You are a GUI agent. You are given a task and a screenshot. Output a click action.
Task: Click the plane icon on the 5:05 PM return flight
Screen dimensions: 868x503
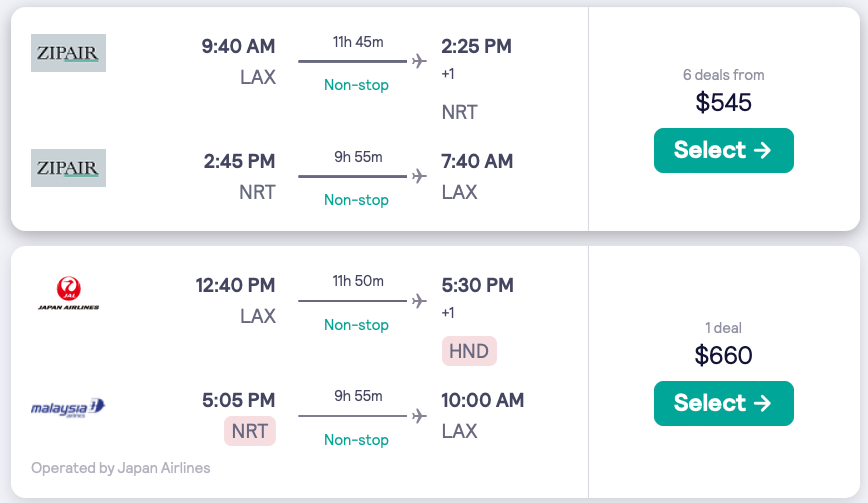point(420,416)
